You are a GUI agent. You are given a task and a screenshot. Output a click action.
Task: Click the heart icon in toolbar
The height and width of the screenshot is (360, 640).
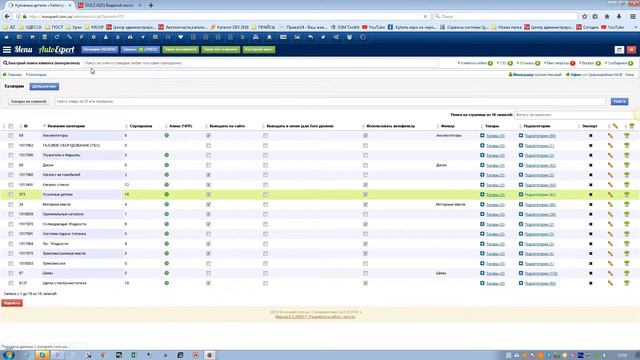coord(180,37)
